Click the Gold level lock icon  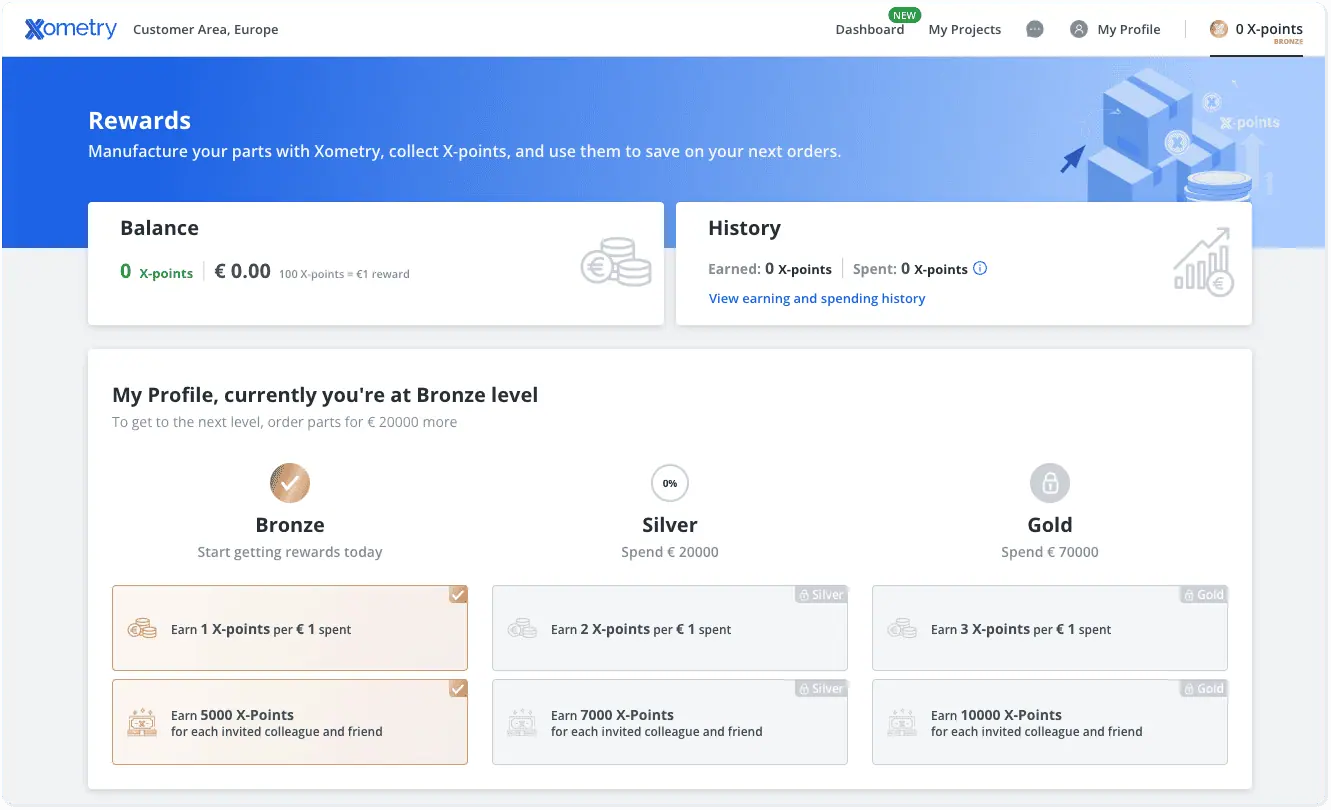pos(1050,483)
